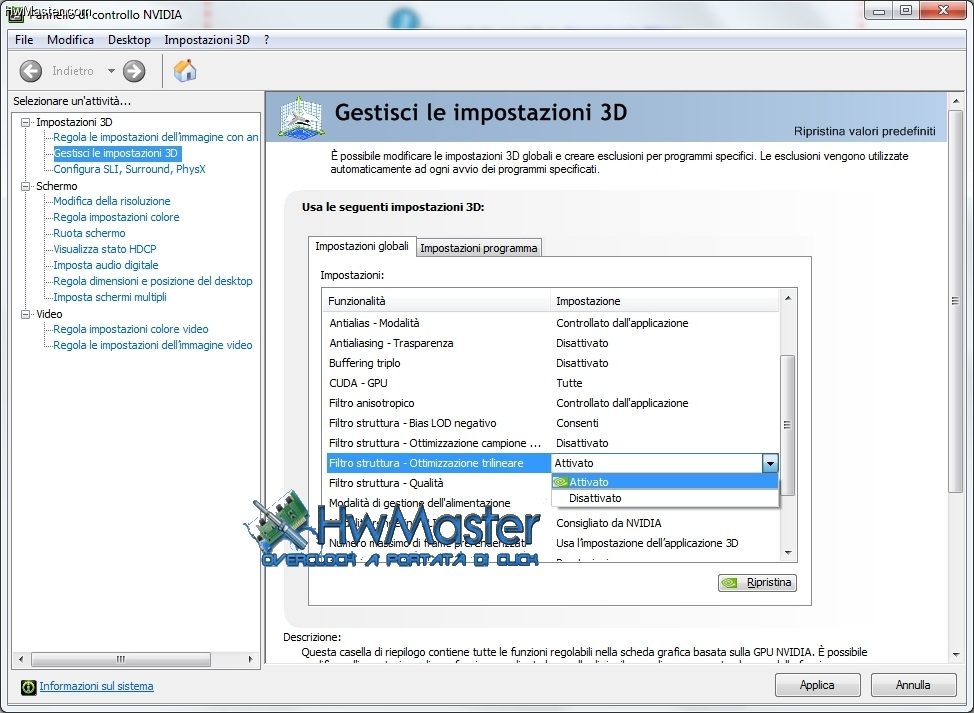Click the Consenti value for Bias LOD
The width and height of the screenshot is (974, 713).
pos(577,423)
